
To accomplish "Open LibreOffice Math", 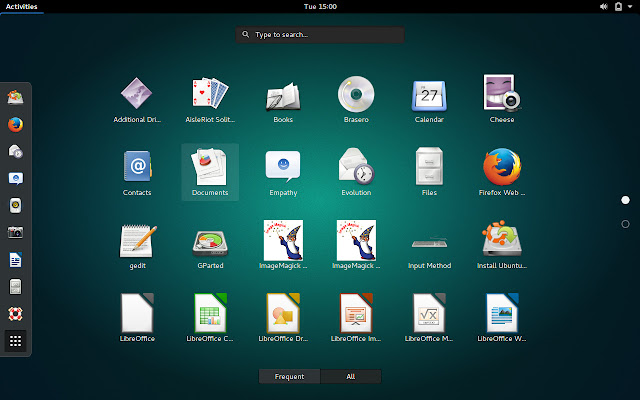I will pos(429,318).
